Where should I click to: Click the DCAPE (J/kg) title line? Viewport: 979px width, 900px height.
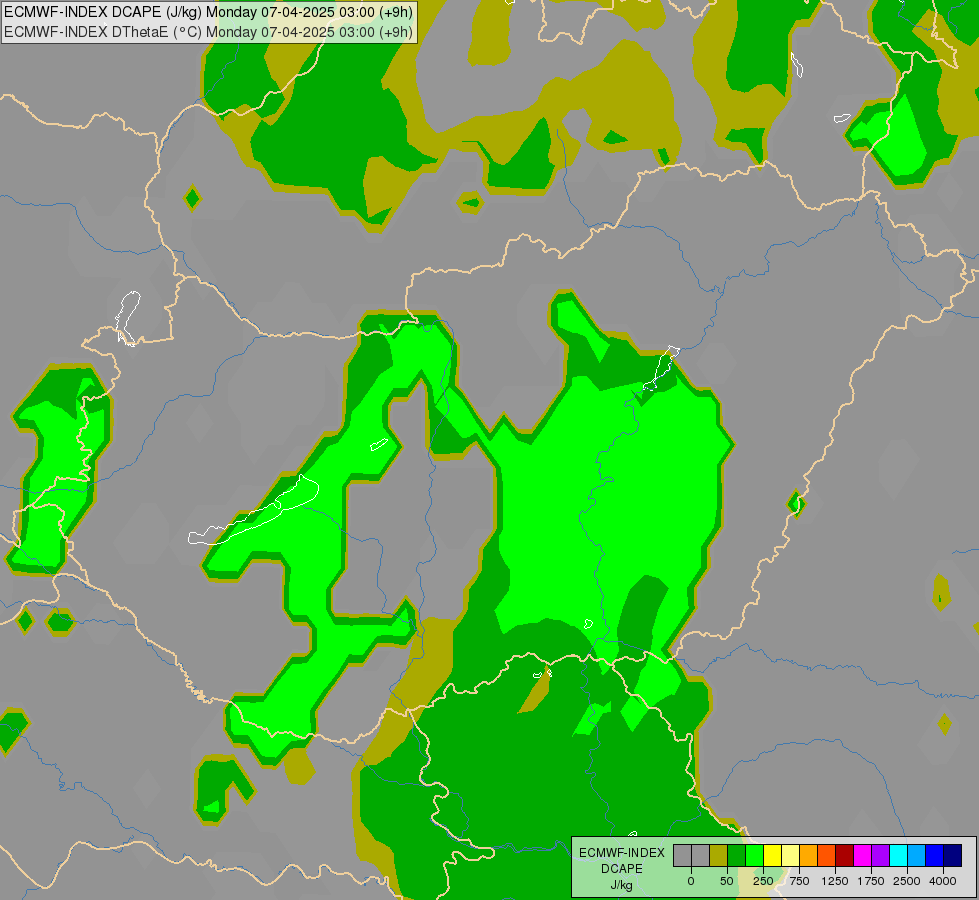tap(208, 12)
